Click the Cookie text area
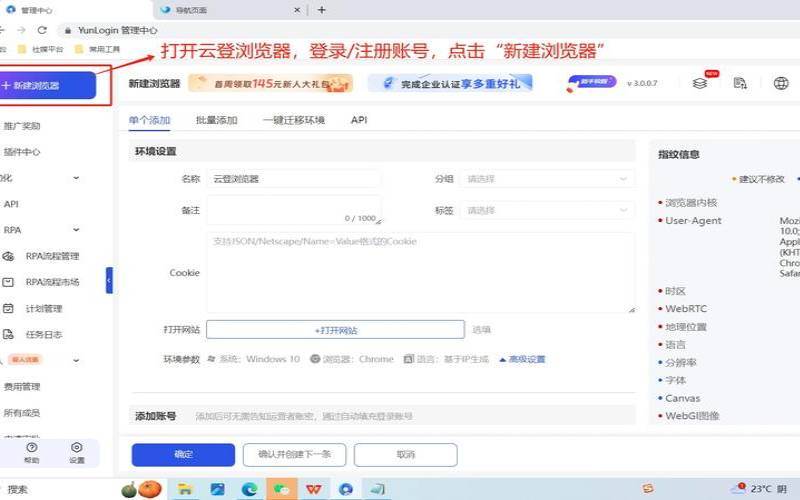 click(421, 272)
